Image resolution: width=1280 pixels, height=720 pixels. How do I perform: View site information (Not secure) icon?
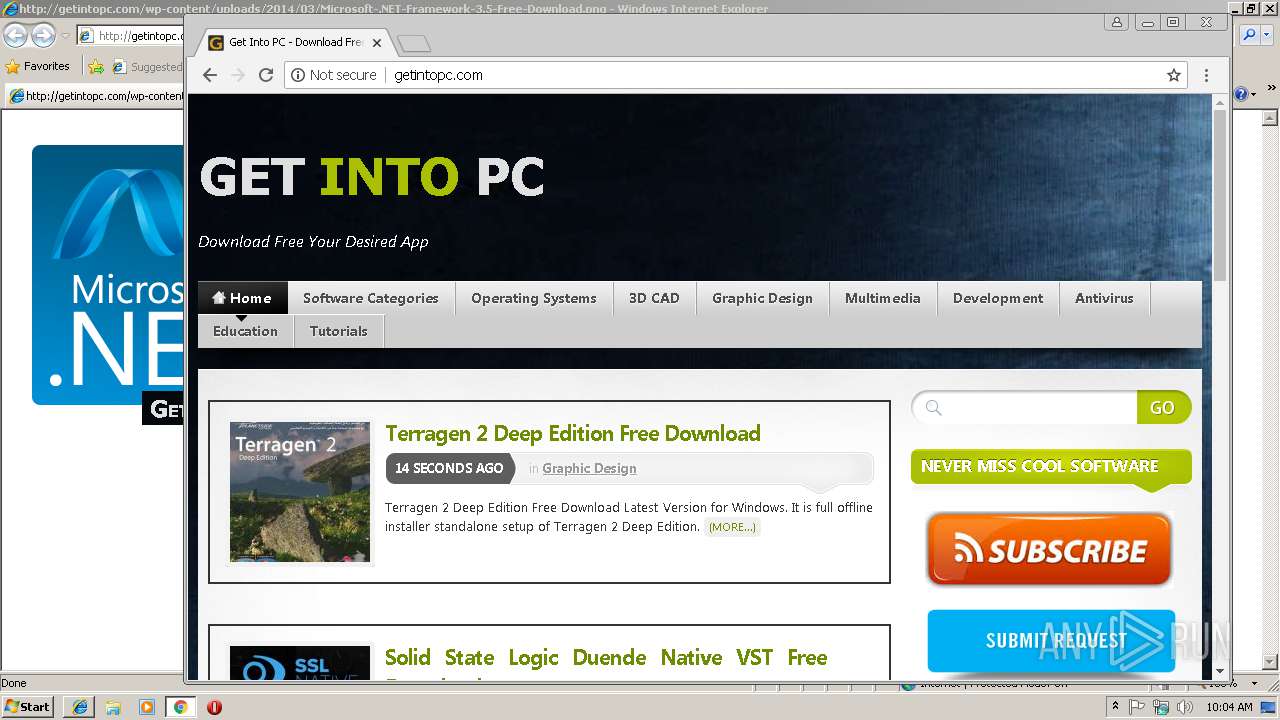pos(297,75)
